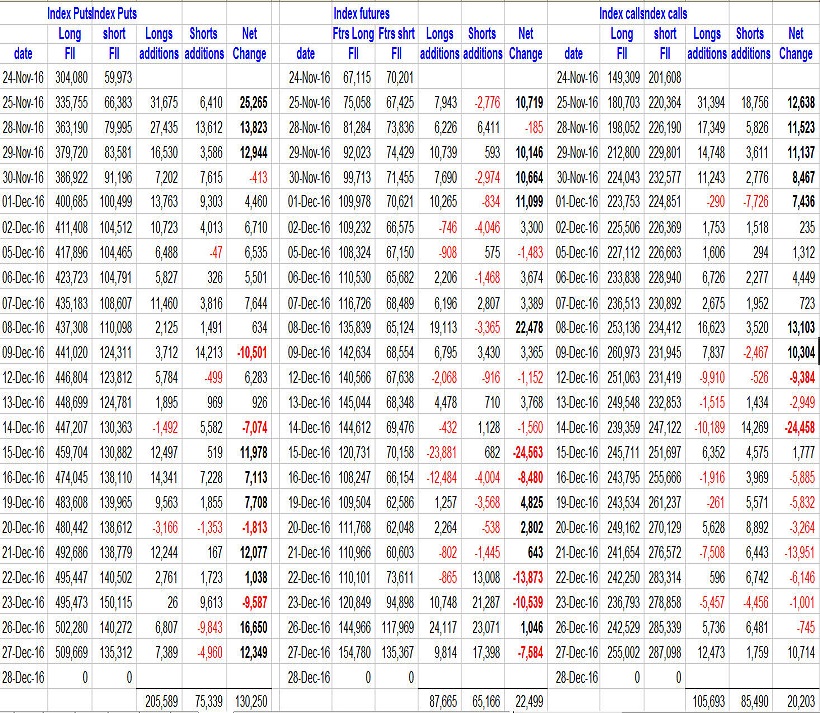The image size is (820, 713).
Task: Select puts longs additions cell -3,166
Action: [x=165, y=528]
